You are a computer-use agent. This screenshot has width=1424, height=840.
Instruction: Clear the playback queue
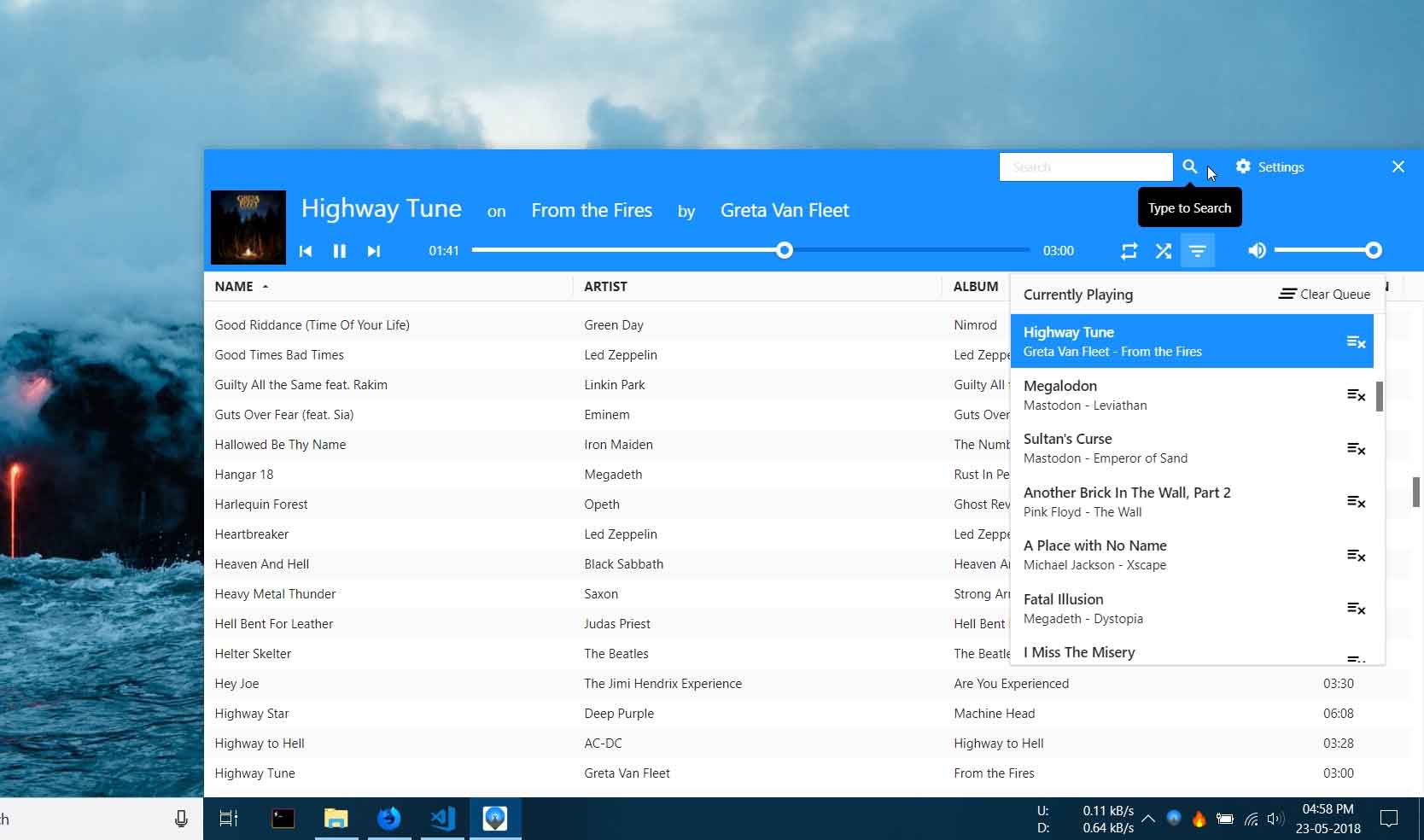1324,295
